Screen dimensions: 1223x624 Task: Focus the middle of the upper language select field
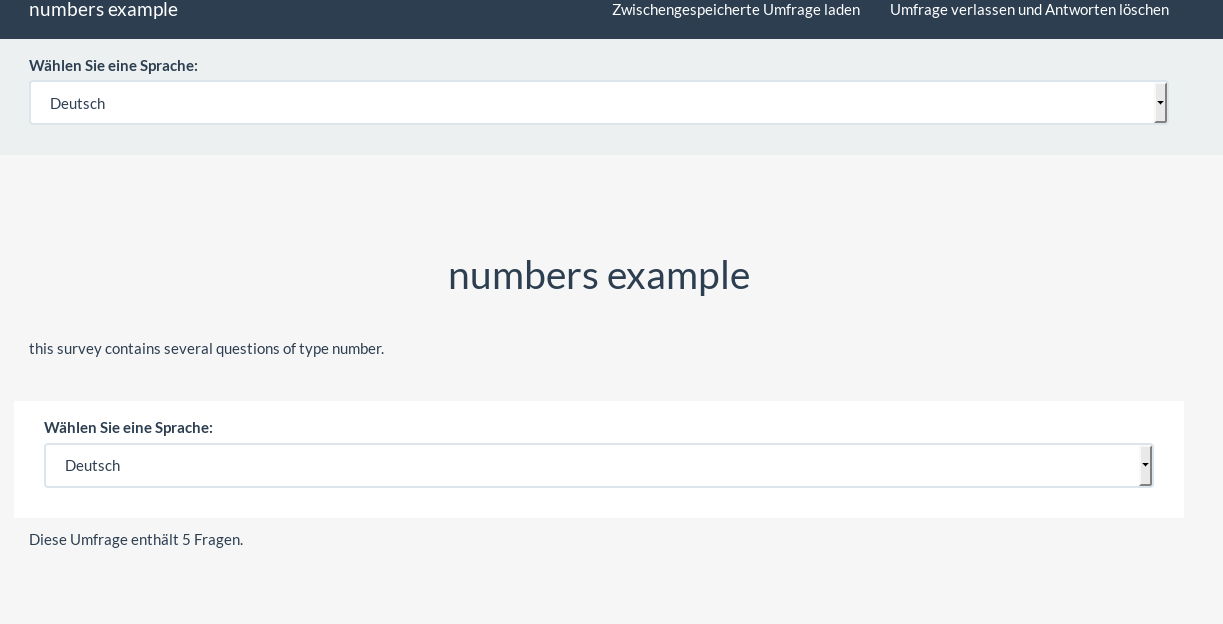[598, 103]
